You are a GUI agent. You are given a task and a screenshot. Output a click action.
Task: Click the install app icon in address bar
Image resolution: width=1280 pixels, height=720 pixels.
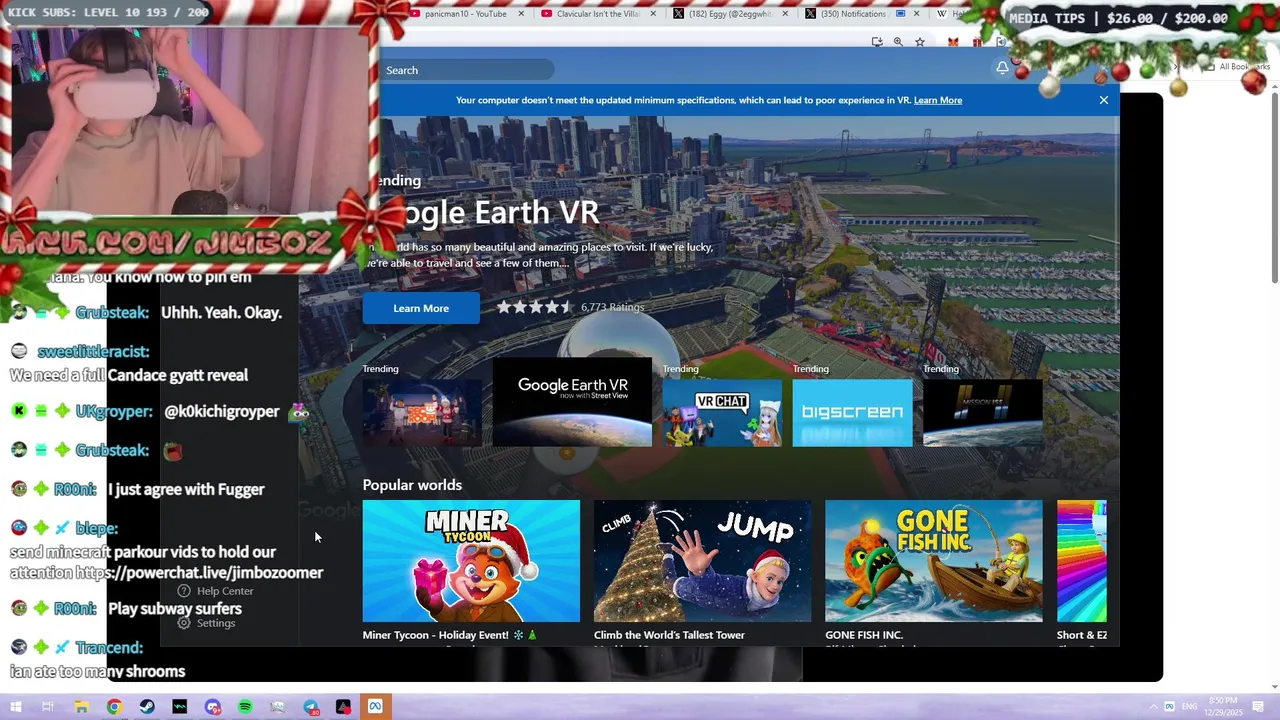[877, 42]
